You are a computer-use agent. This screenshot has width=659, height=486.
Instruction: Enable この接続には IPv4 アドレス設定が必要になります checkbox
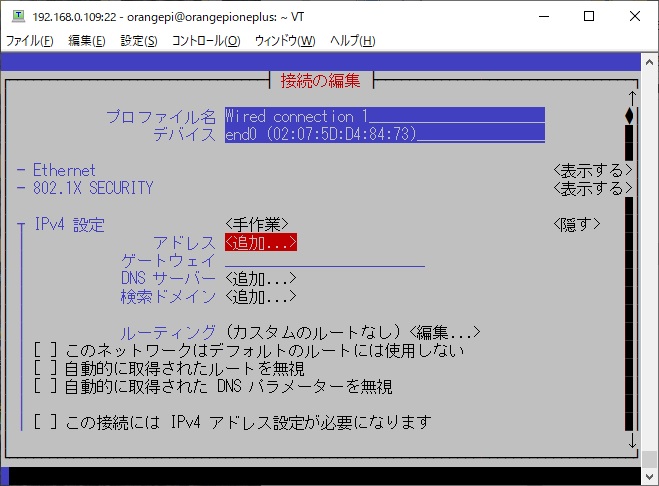click(x=44, y=422)
